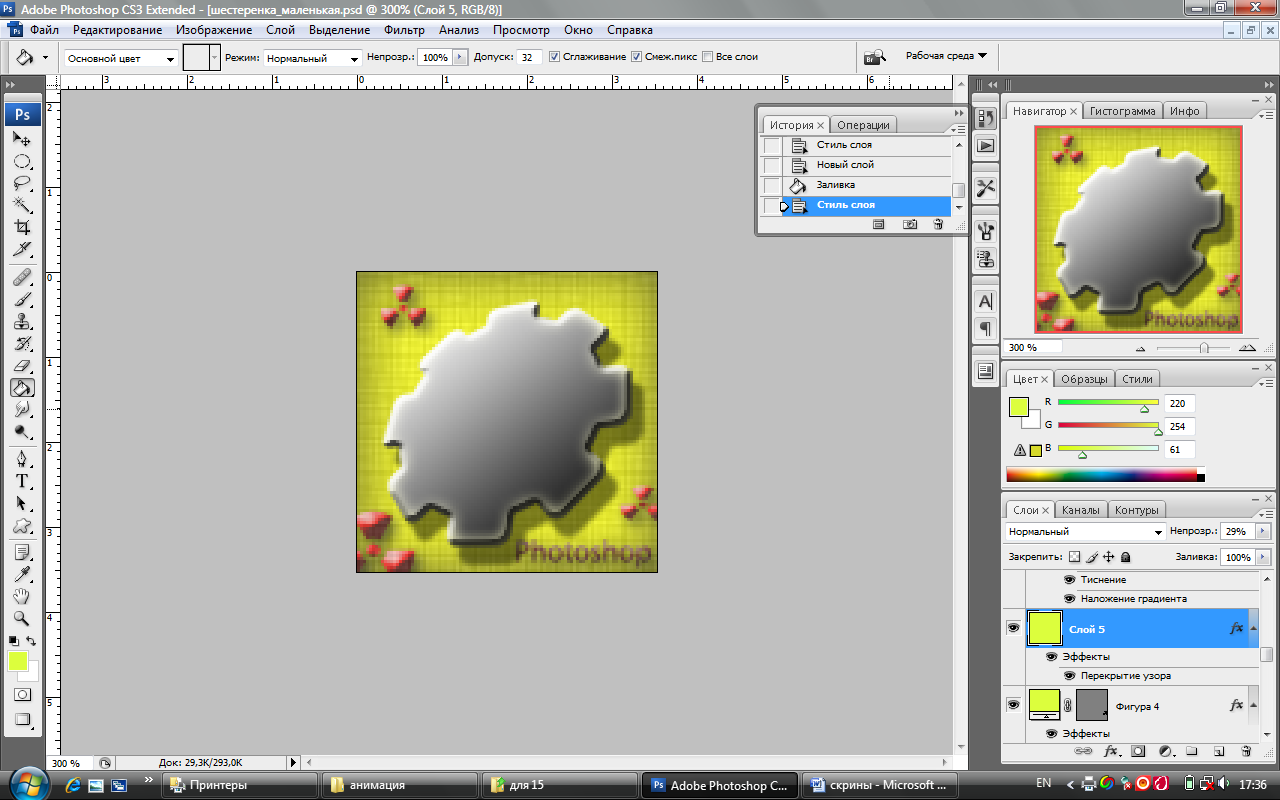Select the Healing Brush tool
This screenshot has height=800, width=1280.
(x=22, y=277)
